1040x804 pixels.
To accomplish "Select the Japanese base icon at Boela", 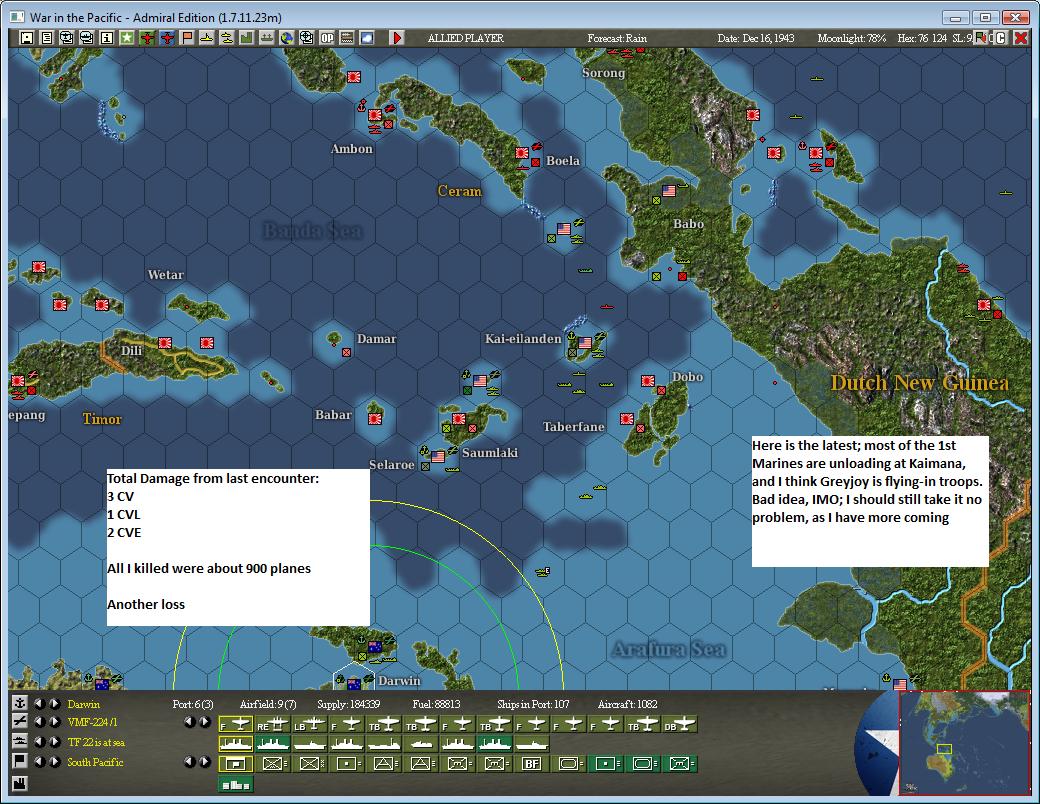I will pyautogui.click(x=522, y=153).
